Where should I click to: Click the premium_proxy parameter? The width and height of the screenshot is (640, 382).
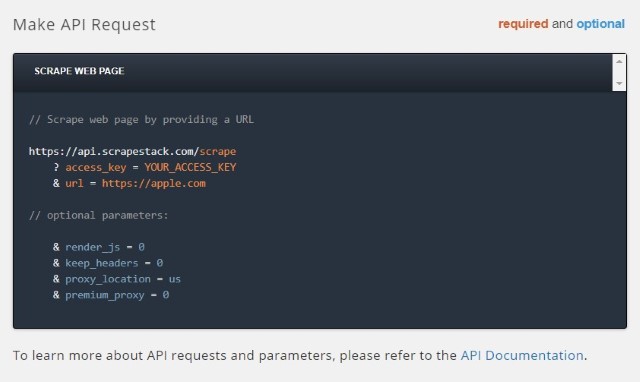[x=105, y=295]
